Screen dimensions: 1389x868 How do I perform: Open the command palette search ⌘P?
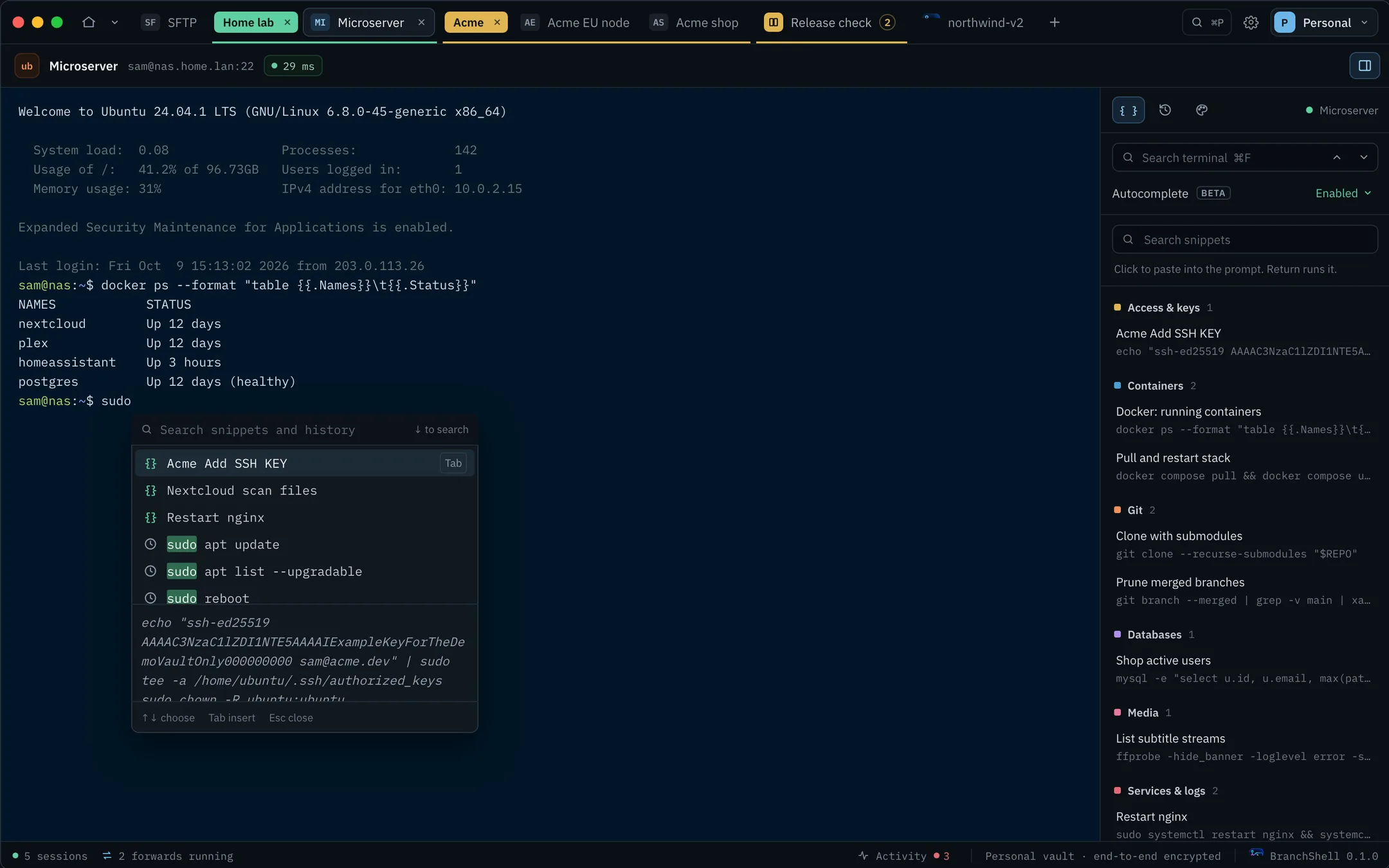1206,23
